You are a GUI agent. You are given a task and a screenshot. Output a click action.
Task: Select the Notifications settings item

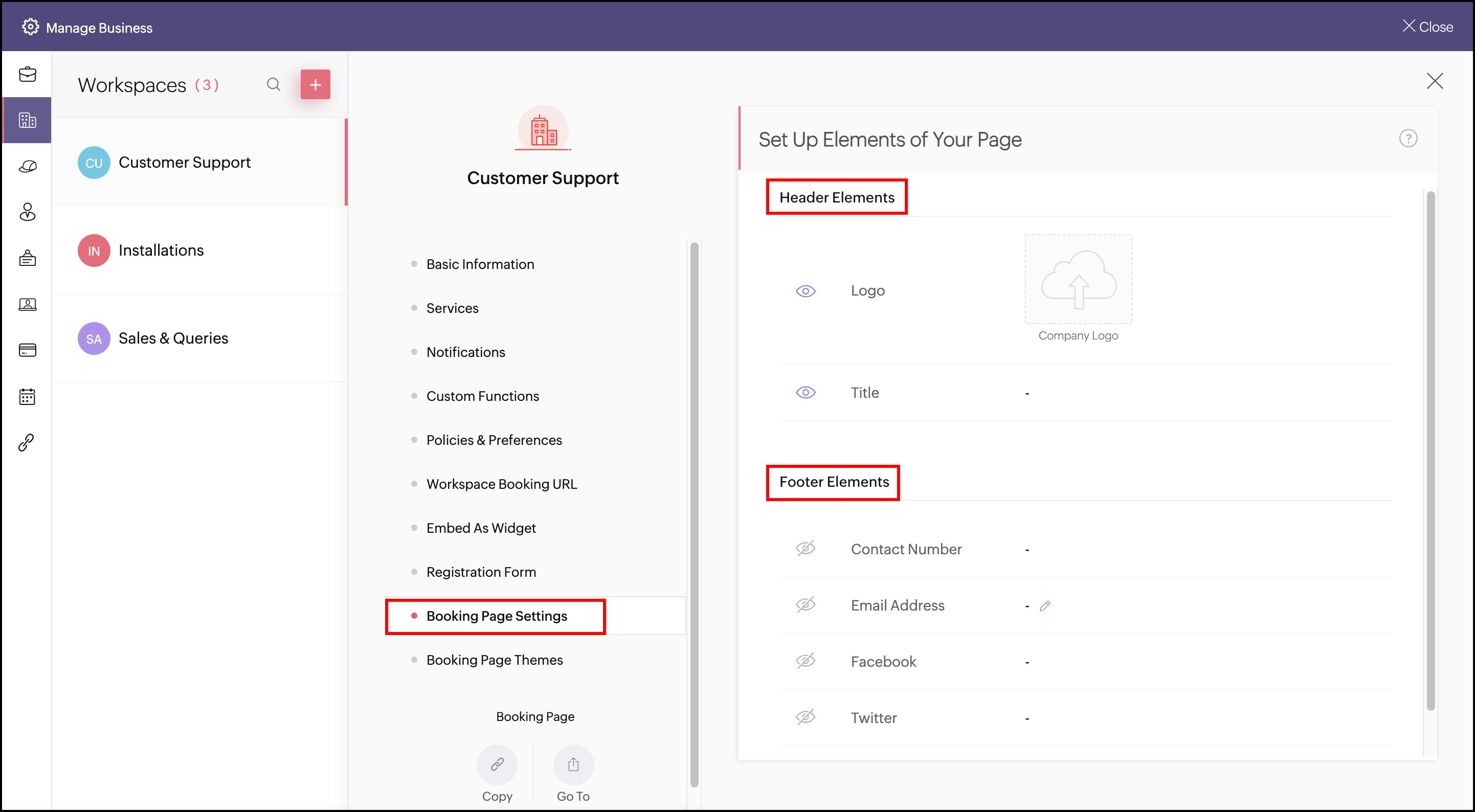pos(465,352)
